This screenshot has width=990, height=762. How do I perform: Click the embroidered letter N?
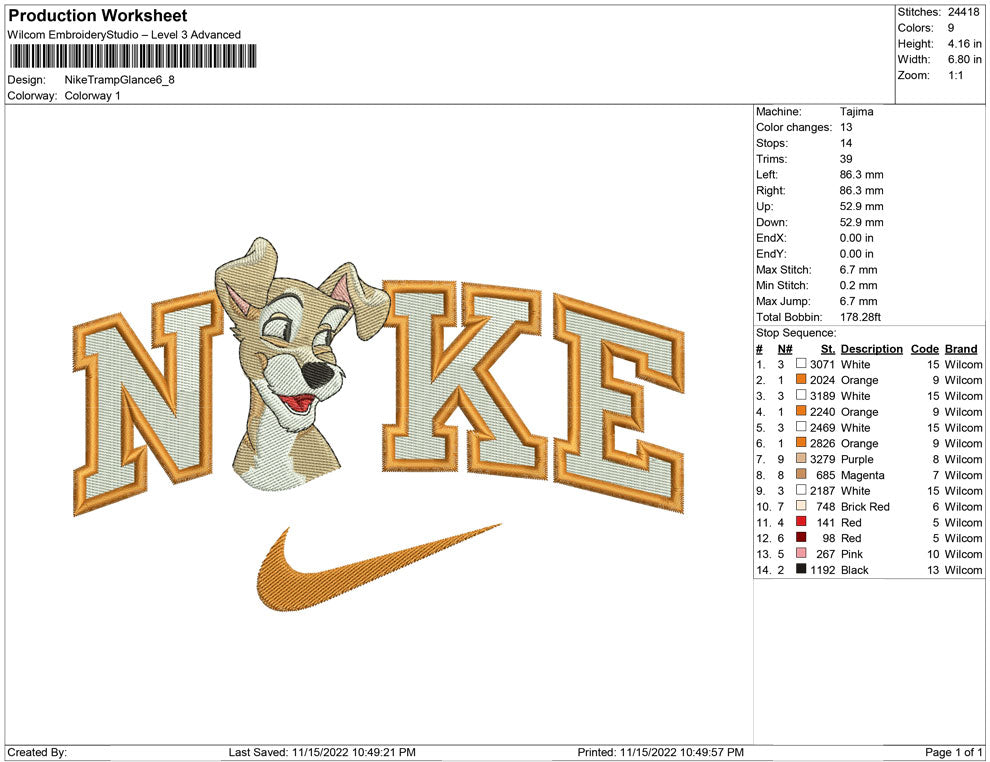click(x=149, y=402)
